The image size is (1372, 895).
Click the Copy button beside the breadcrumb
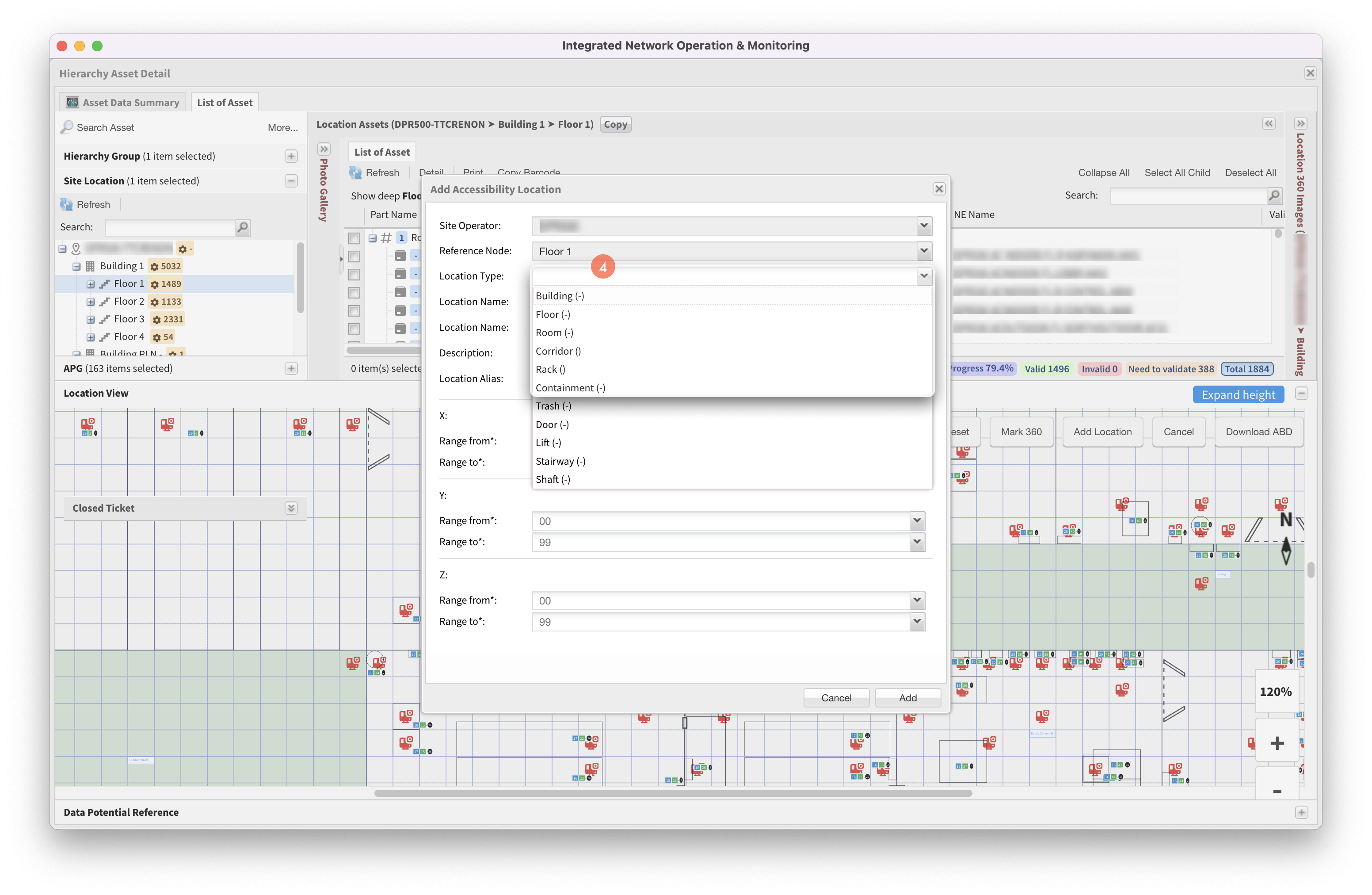615,124
